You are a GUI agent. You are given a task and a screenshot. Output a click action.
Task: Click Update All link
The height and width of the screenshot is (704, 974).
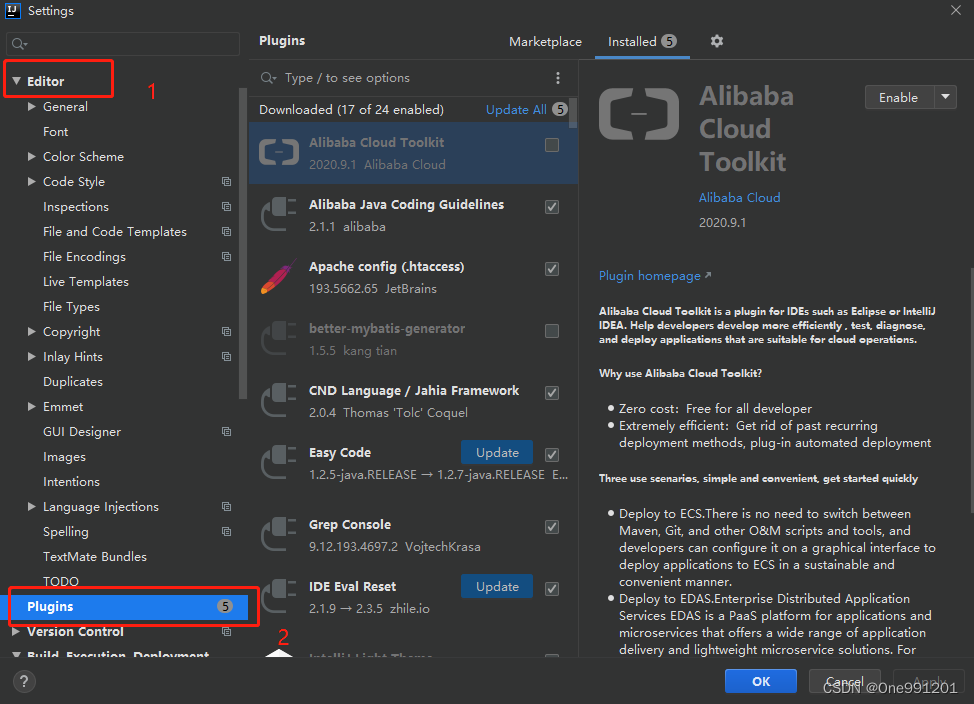click(x=516, y=110)
